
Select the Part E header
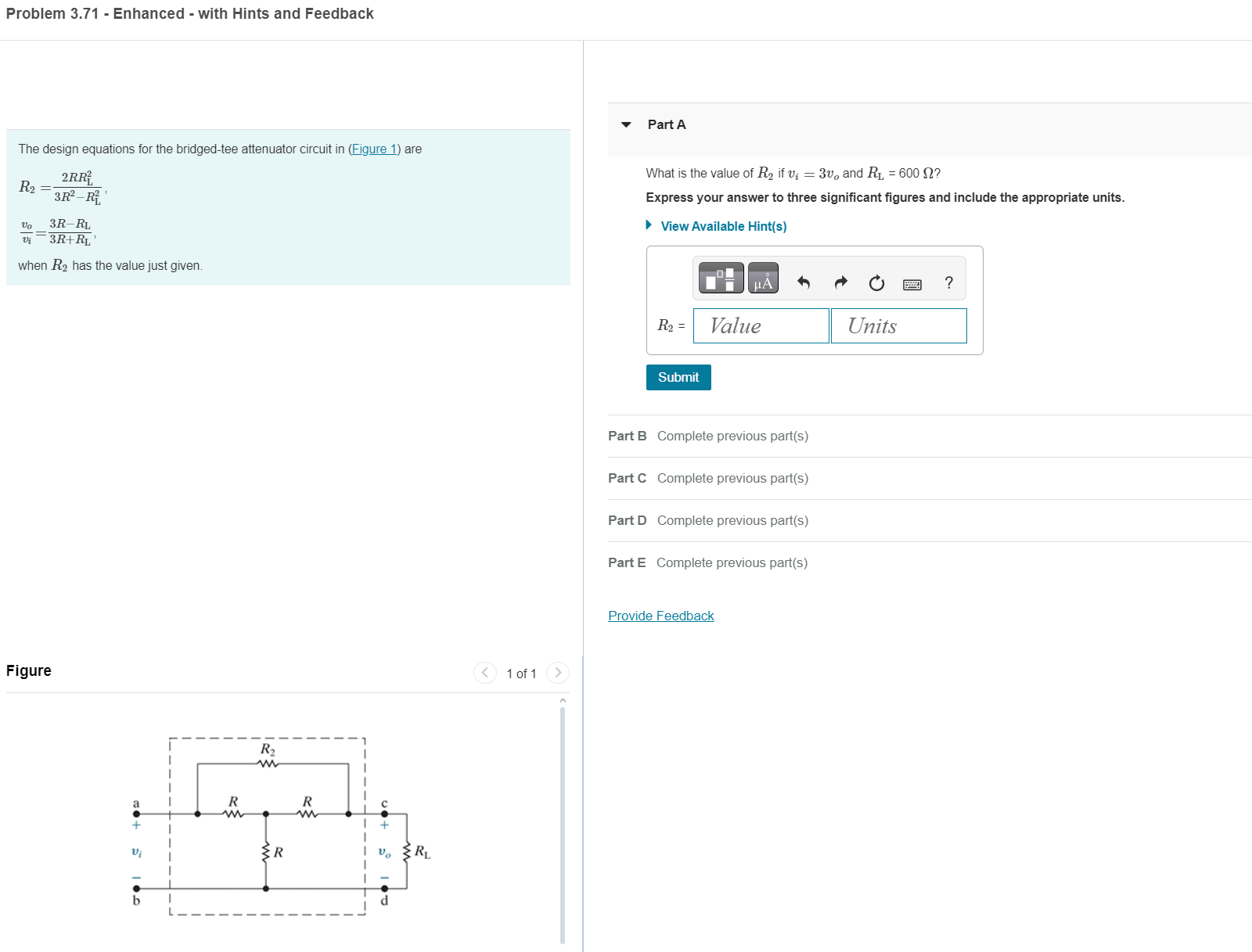point(627,562)
